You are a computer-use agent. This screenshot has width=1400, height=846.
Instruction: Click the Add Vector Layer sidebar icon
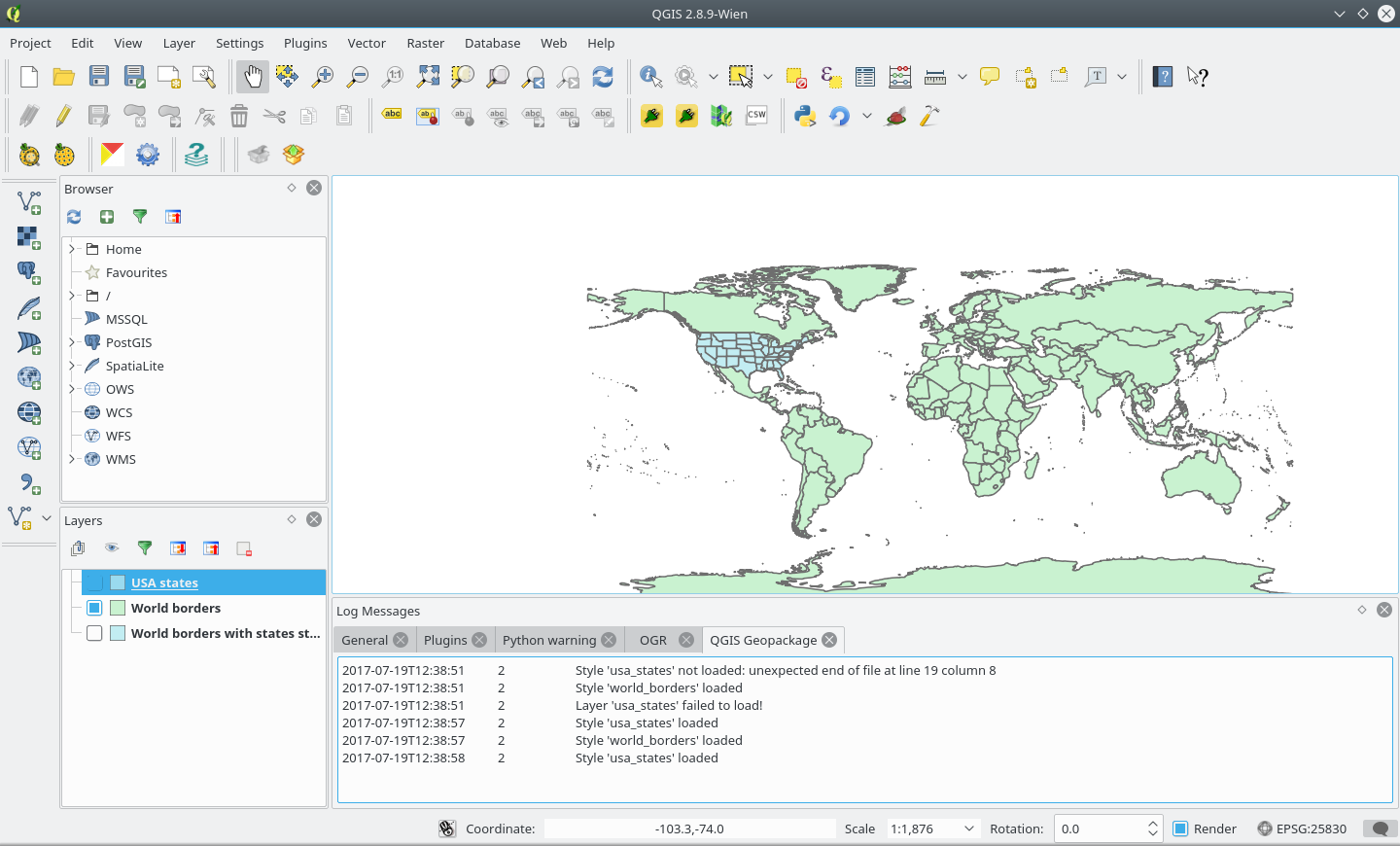click(29, 202)
